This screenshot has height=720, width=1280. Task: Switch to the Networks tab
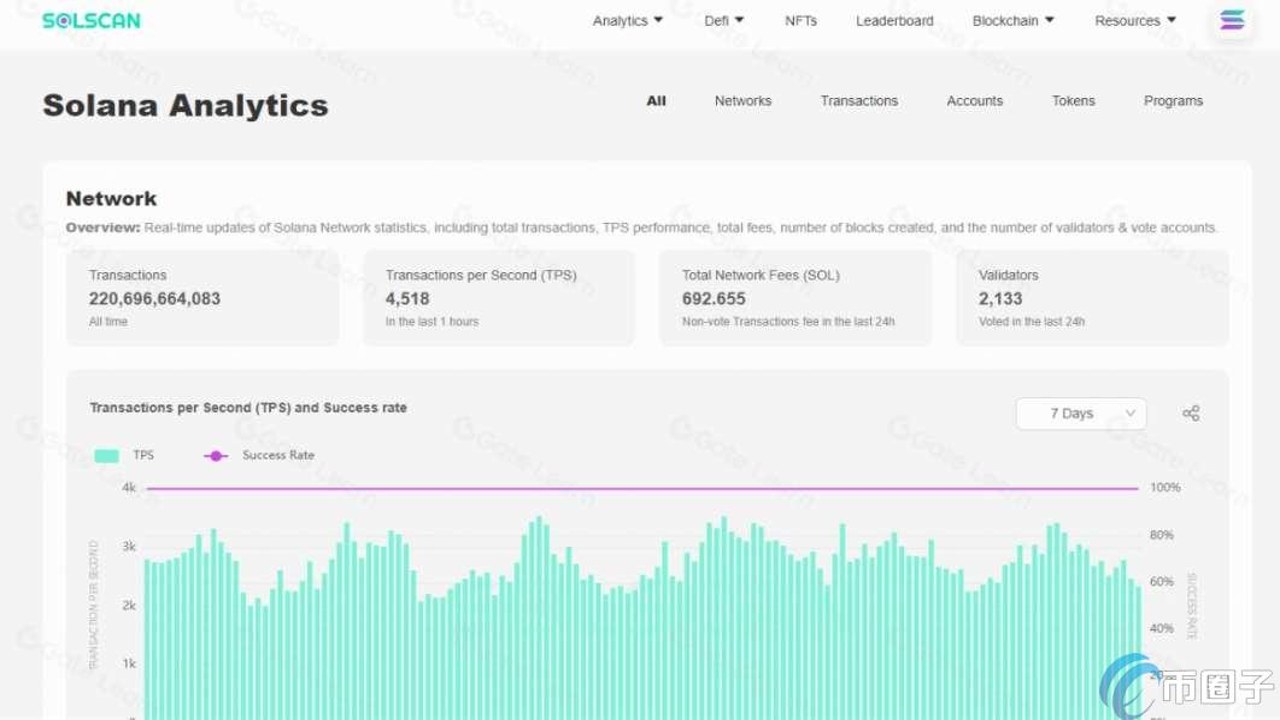743,101
